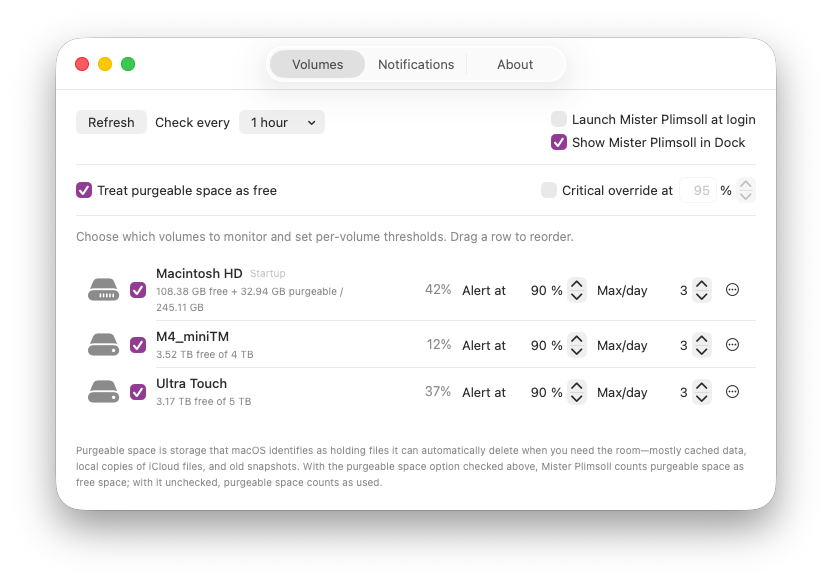Click the Critical override 95 percent field

pos(698,190)
